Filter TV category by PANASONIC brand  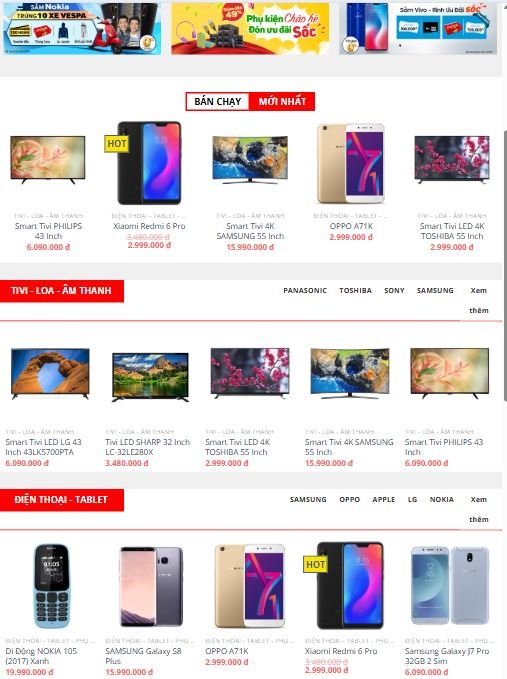[305, 290]
